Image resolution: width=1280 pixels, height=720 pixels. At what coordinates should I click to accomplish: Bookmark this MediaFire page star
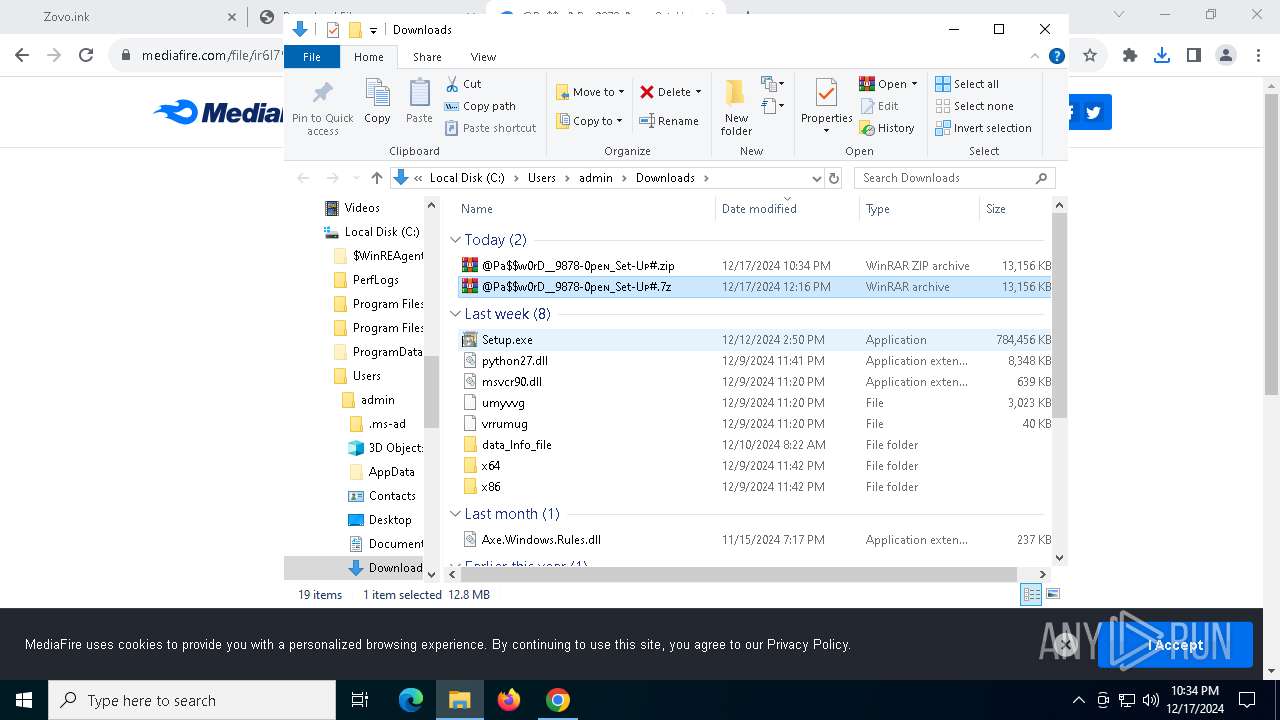(x=1090, y=56)
